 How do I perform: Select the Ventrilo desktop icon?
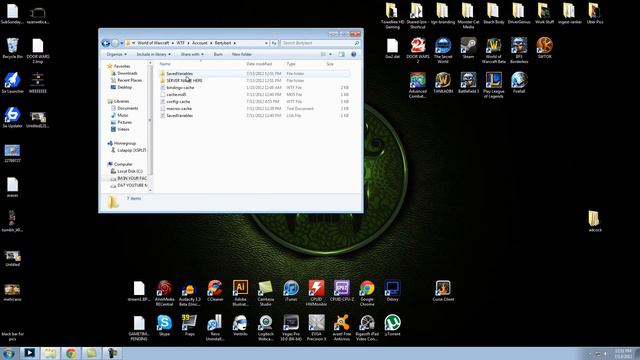[240, 325]
